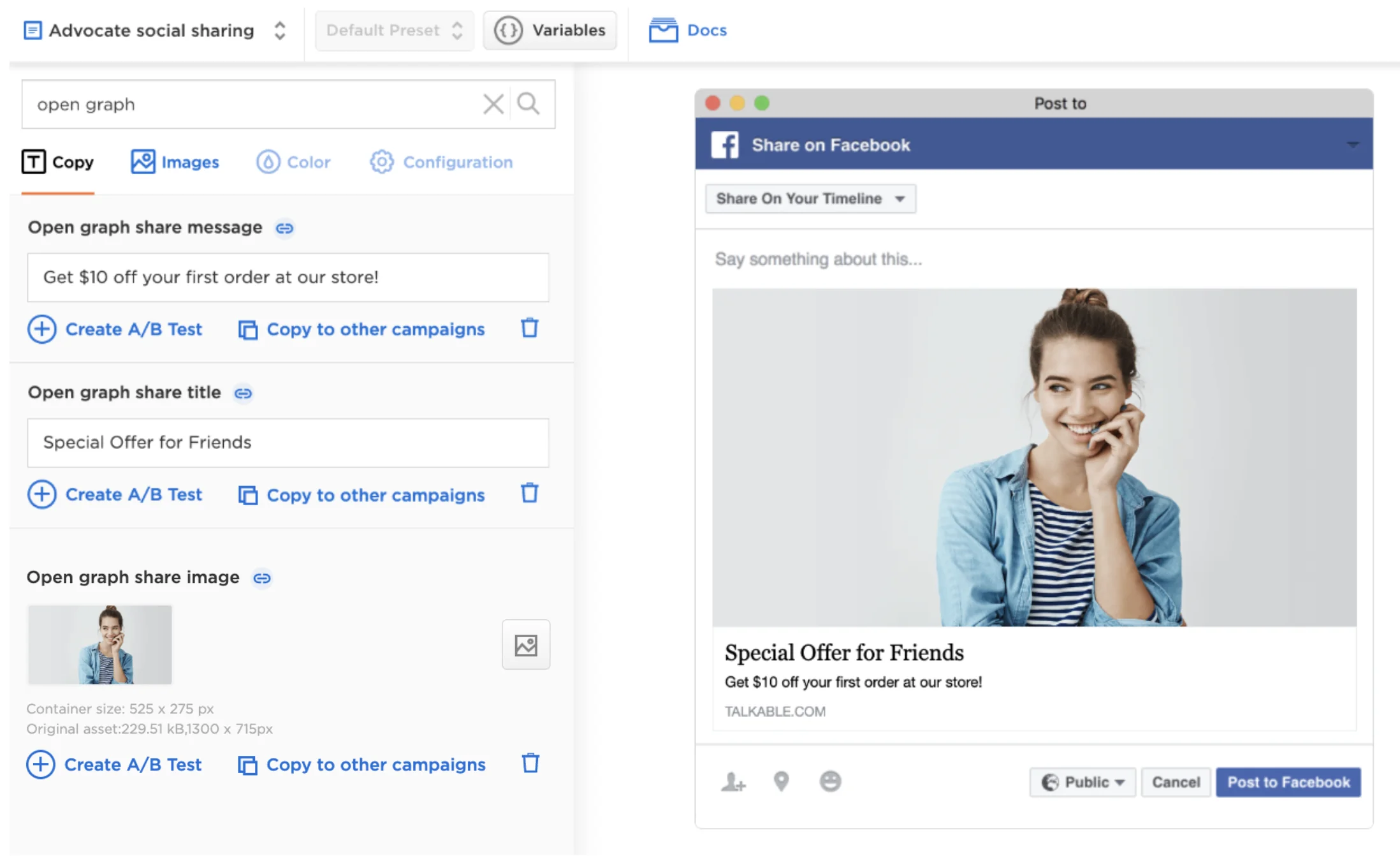Click link icon beside Open graph share message
The height and width of the screenshot is (856, 1400).
[284, 228]
